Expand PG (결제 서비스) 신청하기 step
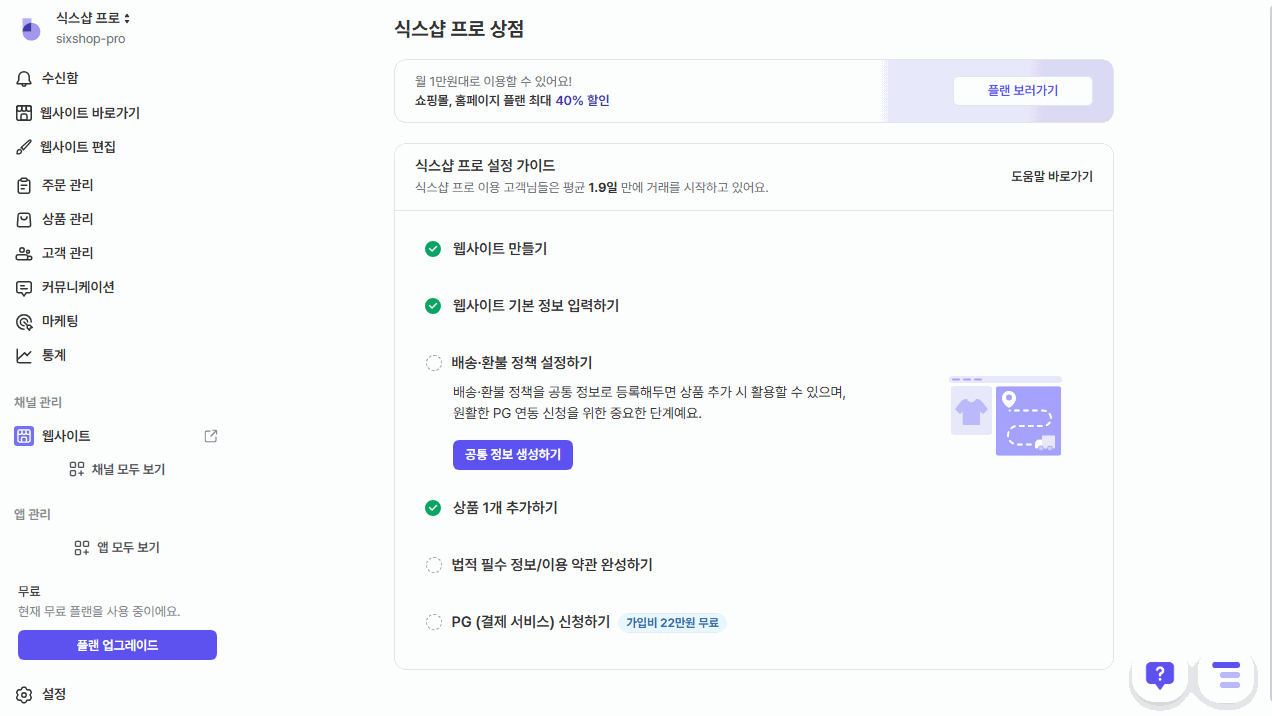 [531, 622]
